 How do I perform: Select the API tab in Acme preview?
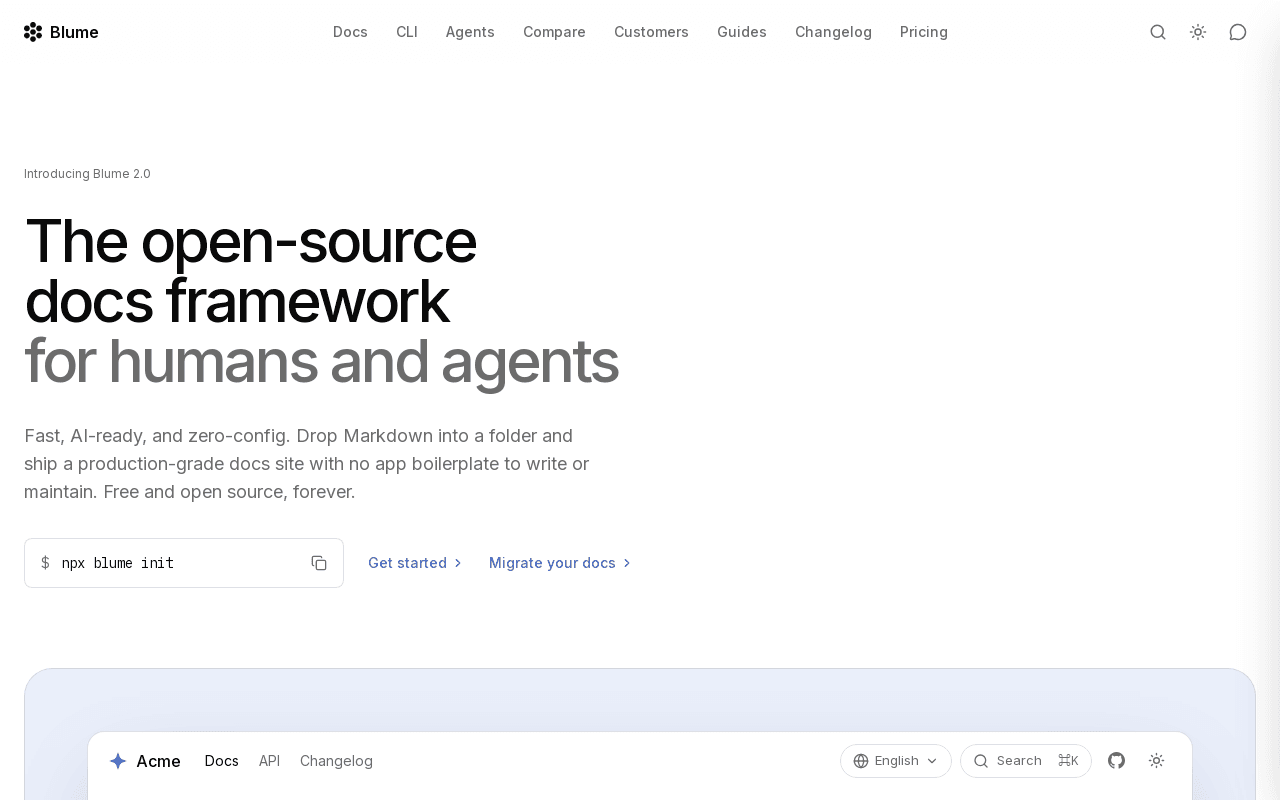pyautogui.click(x=269, y=761)
